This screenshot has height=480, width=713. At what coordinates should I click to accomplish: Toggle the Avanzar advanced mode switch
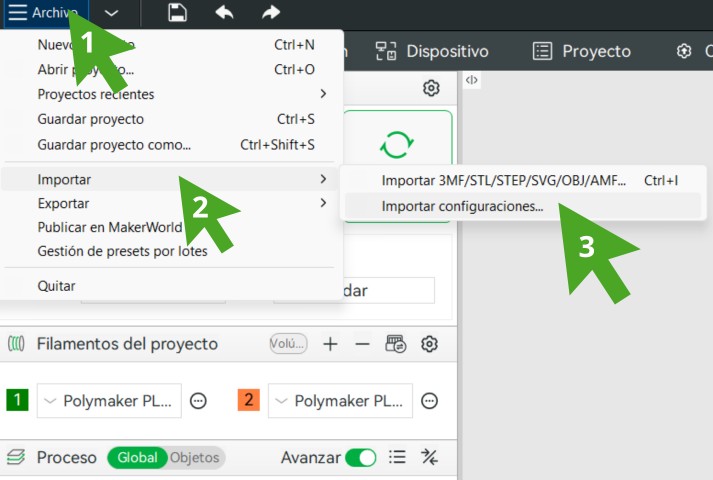(360, 457)
